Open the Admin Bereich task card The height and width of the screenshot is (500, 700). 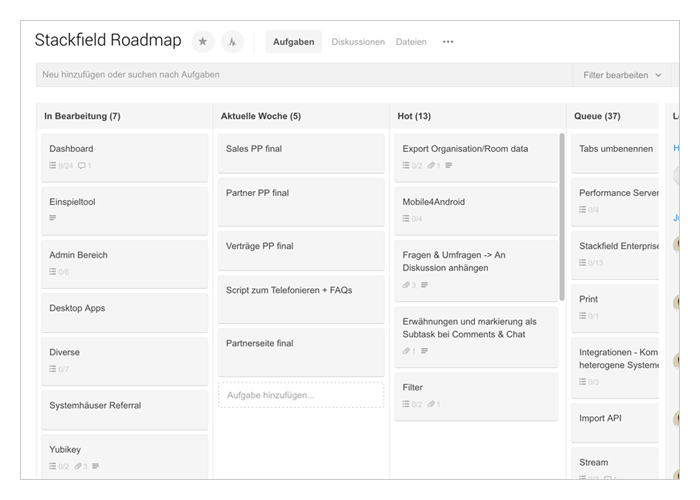point(125,264)
